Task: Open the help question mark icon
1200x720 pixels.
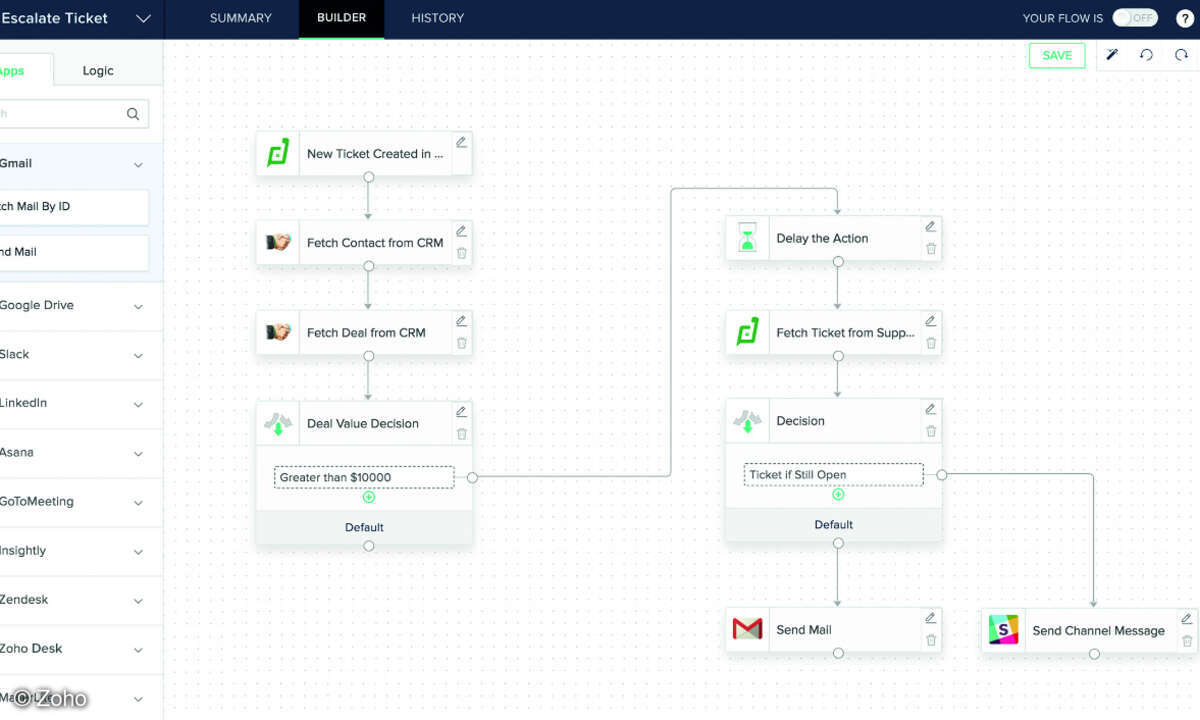Action: click(x=1183, y=17)
